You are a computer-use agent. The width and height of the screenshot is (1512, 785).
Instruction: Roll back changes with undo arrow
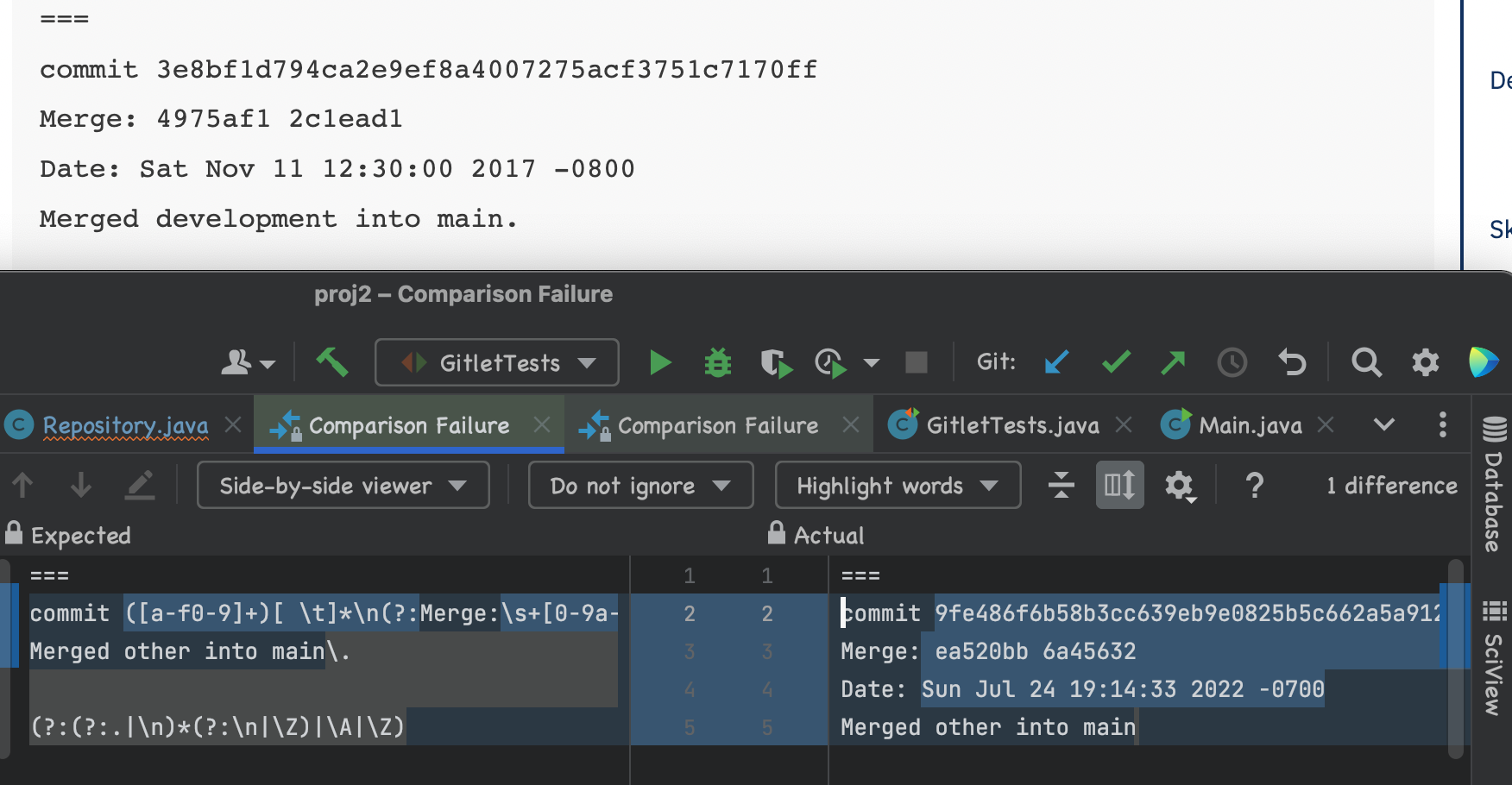click(x=1292, y=363)
